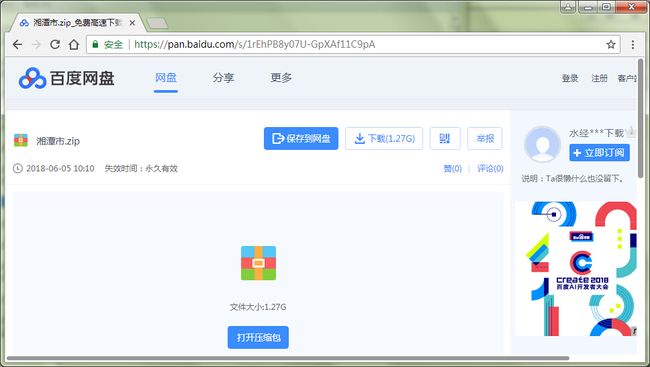Show the QR code for this share
The width and height of the screenshot is (650, 367).
[445, 138]
